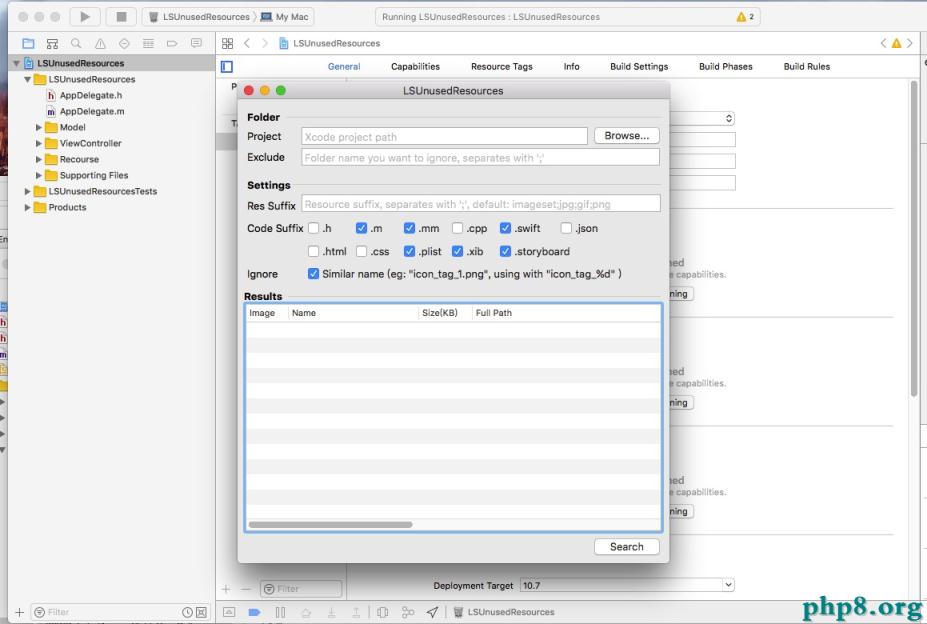The width and height of the screenshot is (927, 624).
Task: Expand the Model folder in navigator
Action: [40, 128]
